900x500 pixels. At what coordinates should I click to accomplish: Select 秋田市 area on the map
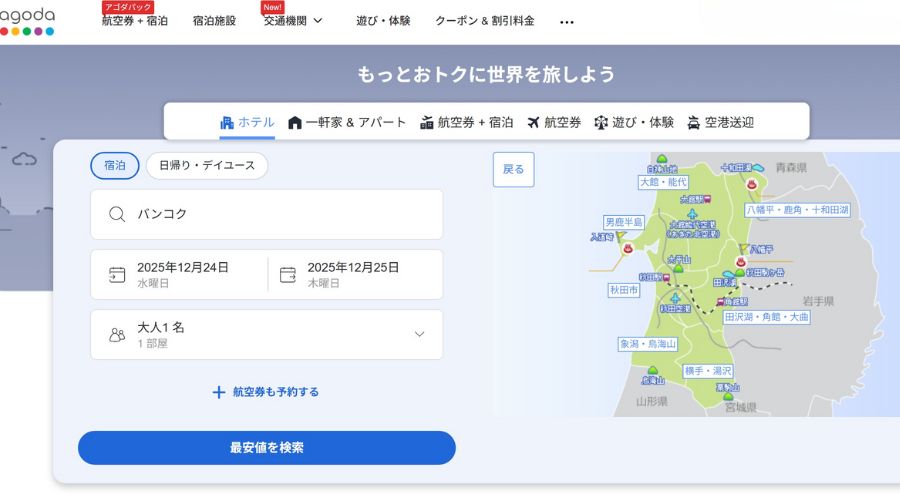tap(624, 290)
